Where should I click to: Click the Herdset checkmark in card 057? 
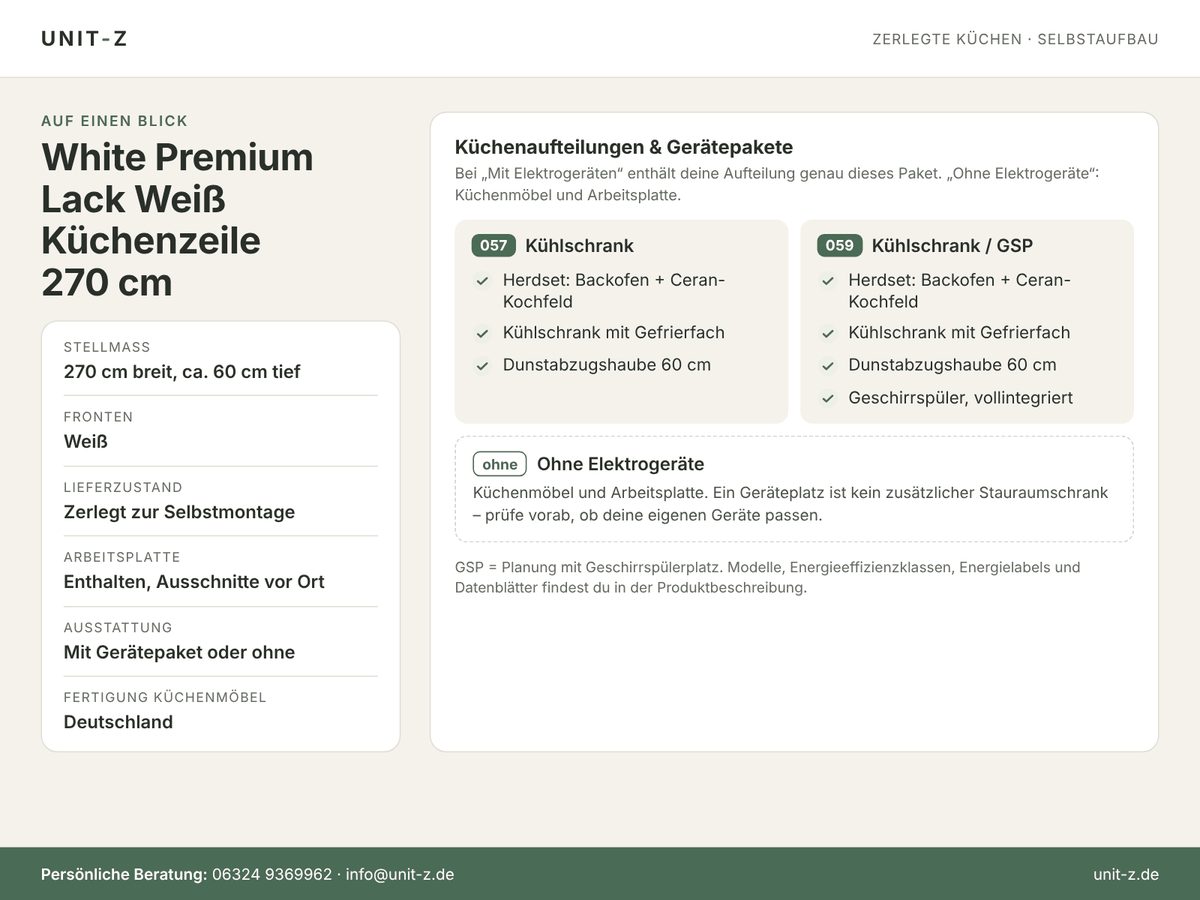[482, 281]
